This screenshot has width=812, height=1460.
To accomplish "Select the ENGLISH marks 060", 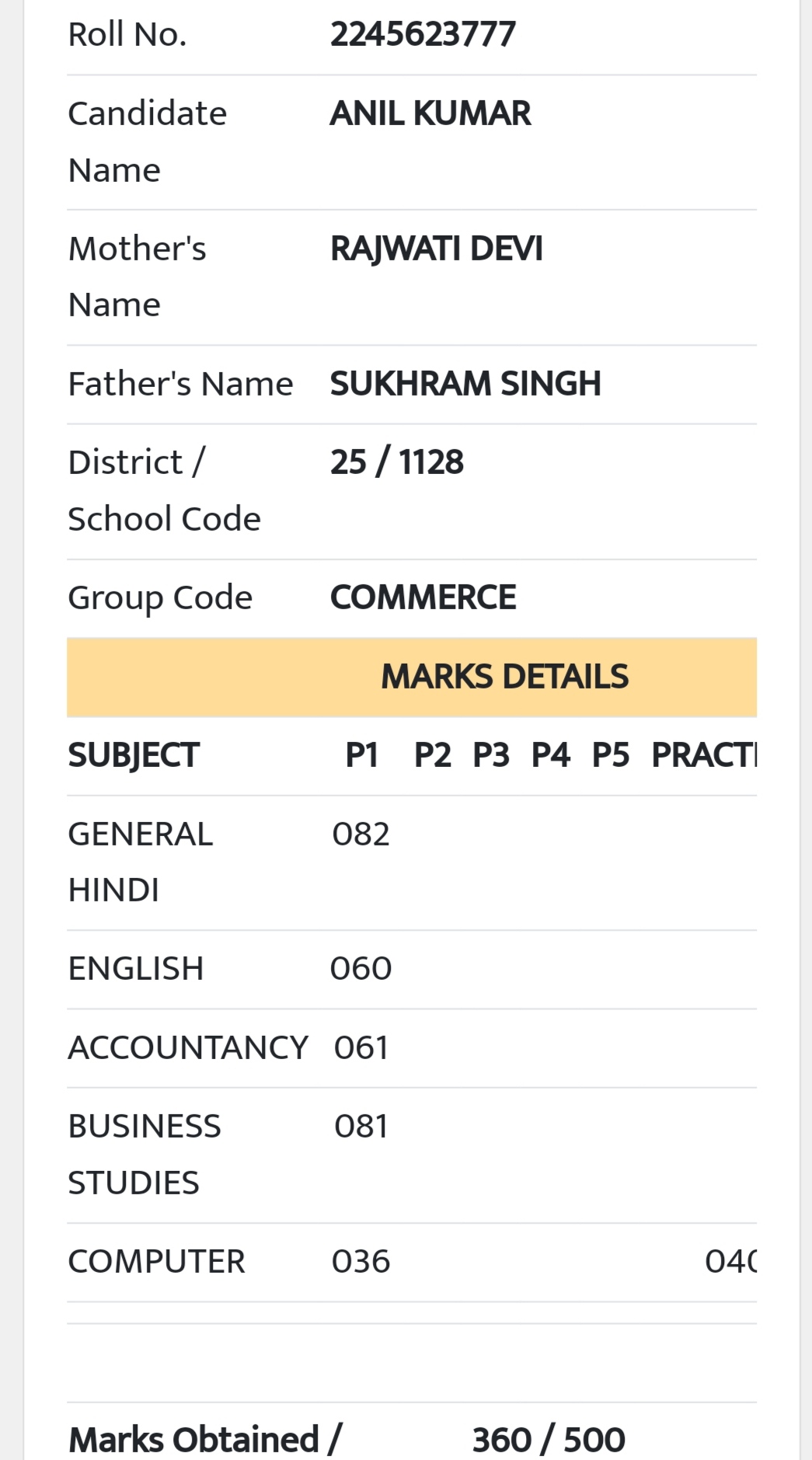I will click(x=361, y=969).
